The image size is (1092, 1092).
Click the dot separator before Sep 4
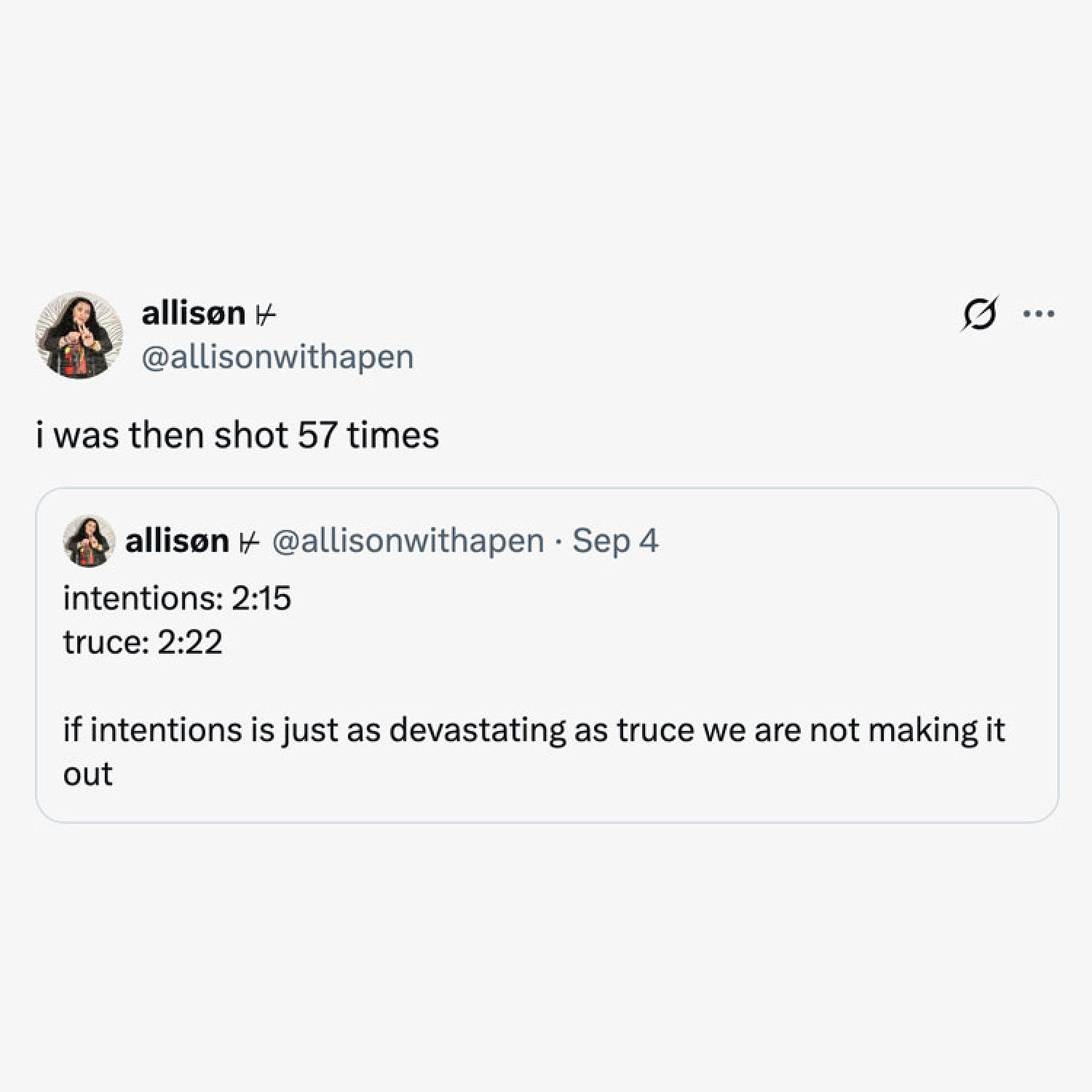click(558, 542)
